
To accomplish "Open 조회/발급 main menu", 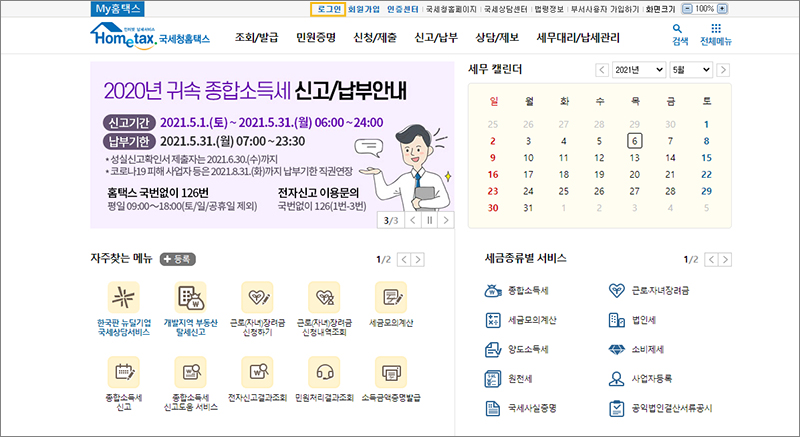I will (x=257, y=37).
